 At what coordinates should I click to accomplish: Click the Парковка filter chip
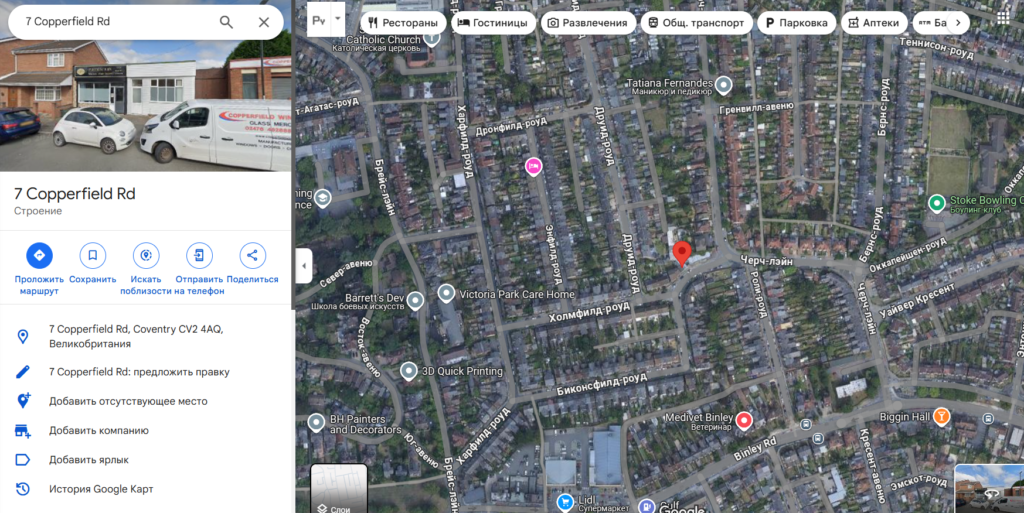[x=796, y=23]
